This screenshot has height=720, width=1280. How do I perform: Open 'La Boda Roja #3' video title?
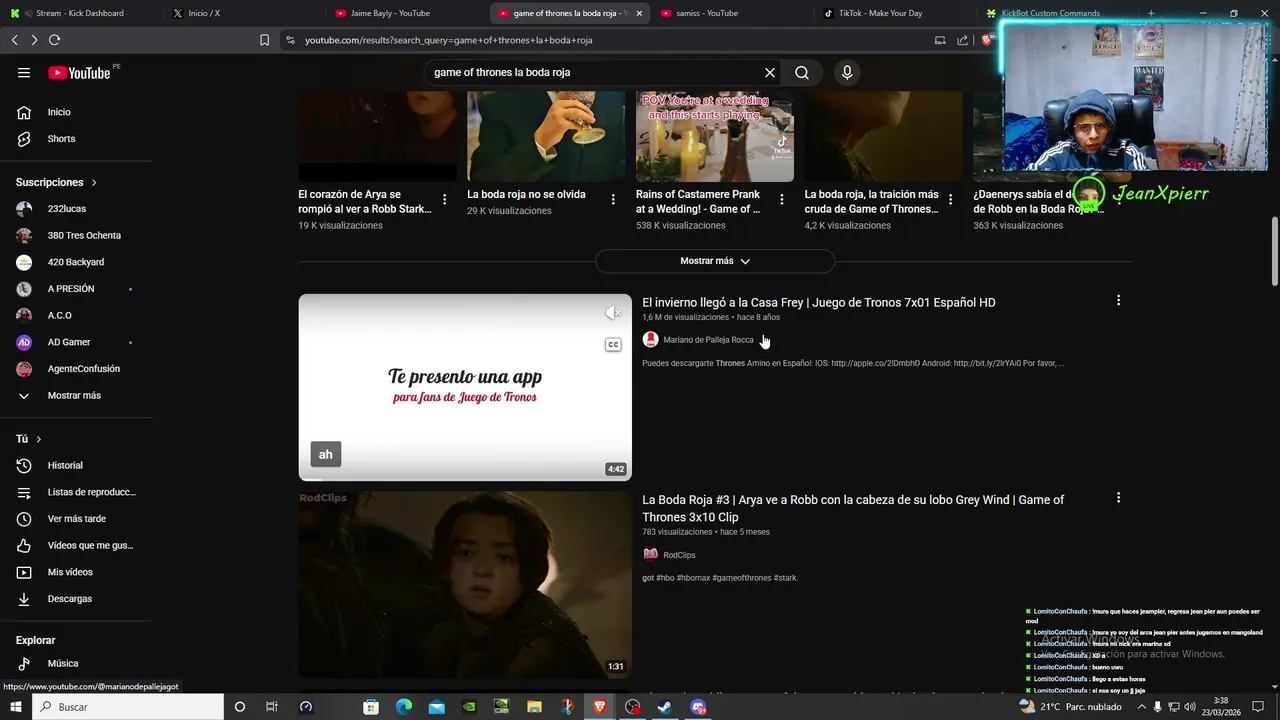(x=853, y=508)
